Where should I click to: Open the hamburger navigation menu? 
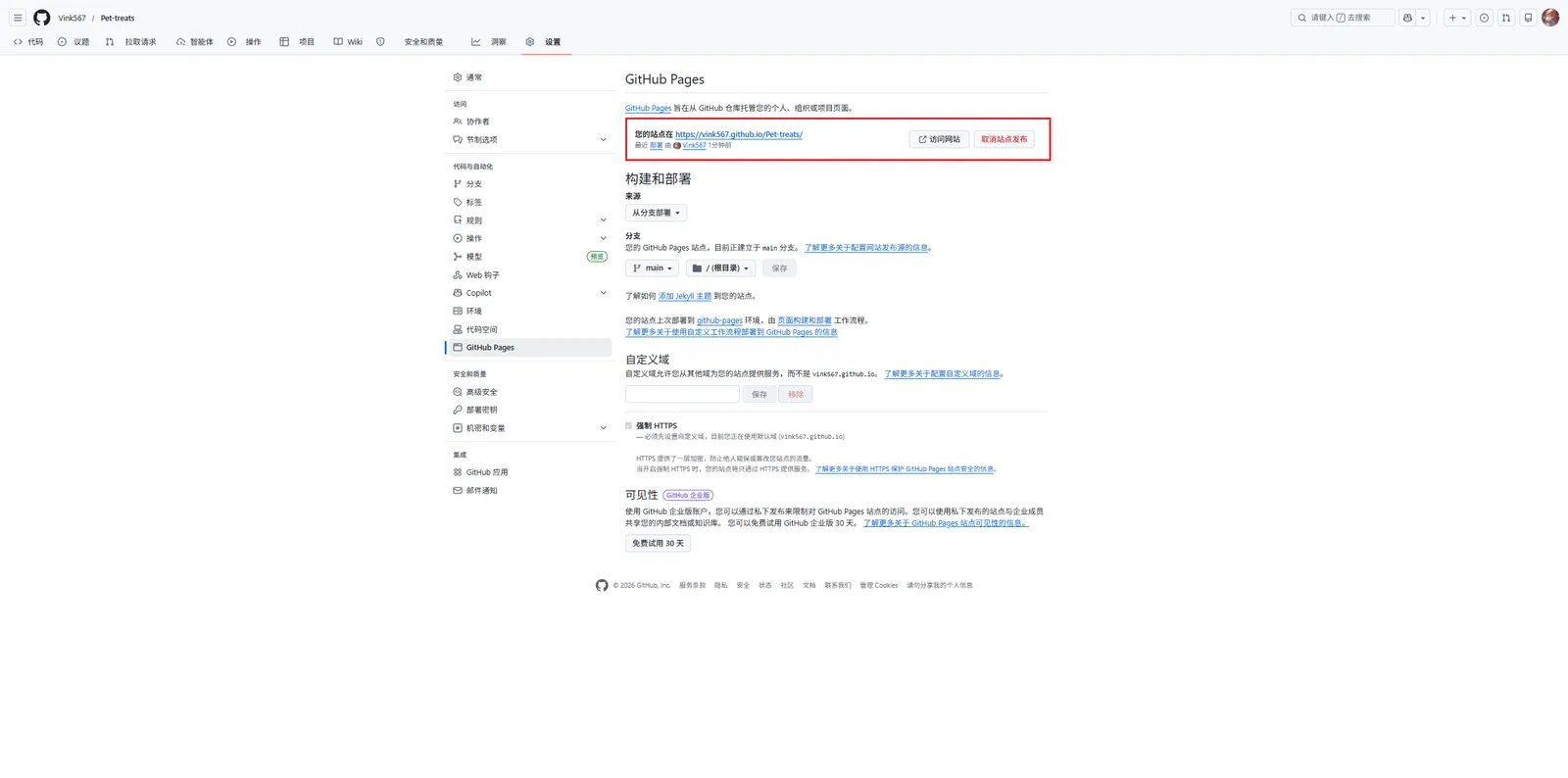[18, 18]
